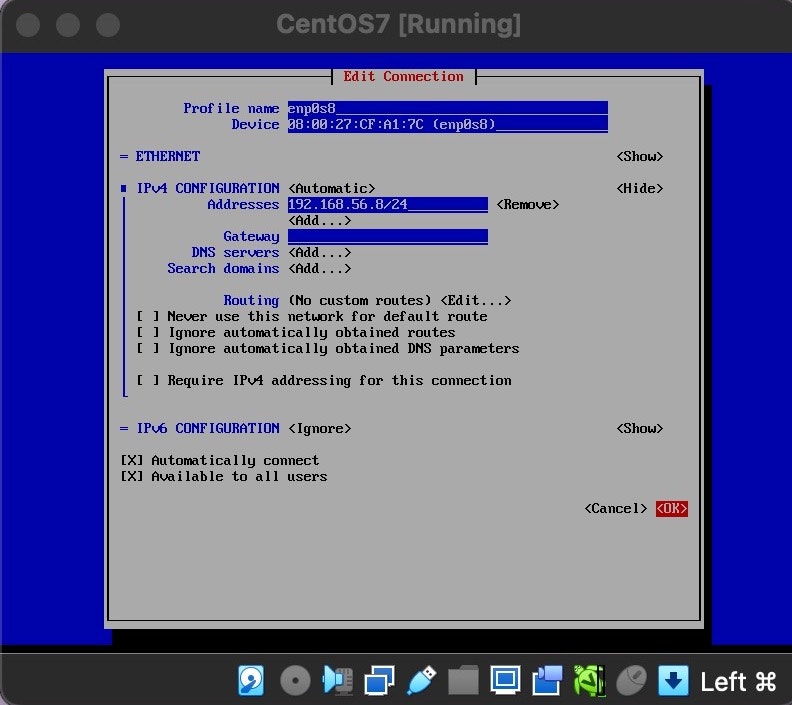Image resolution: width=792 pixels, height=705 pixels.
Task: Click the ETHERNET section label
Action: click(x=168, y=157)
